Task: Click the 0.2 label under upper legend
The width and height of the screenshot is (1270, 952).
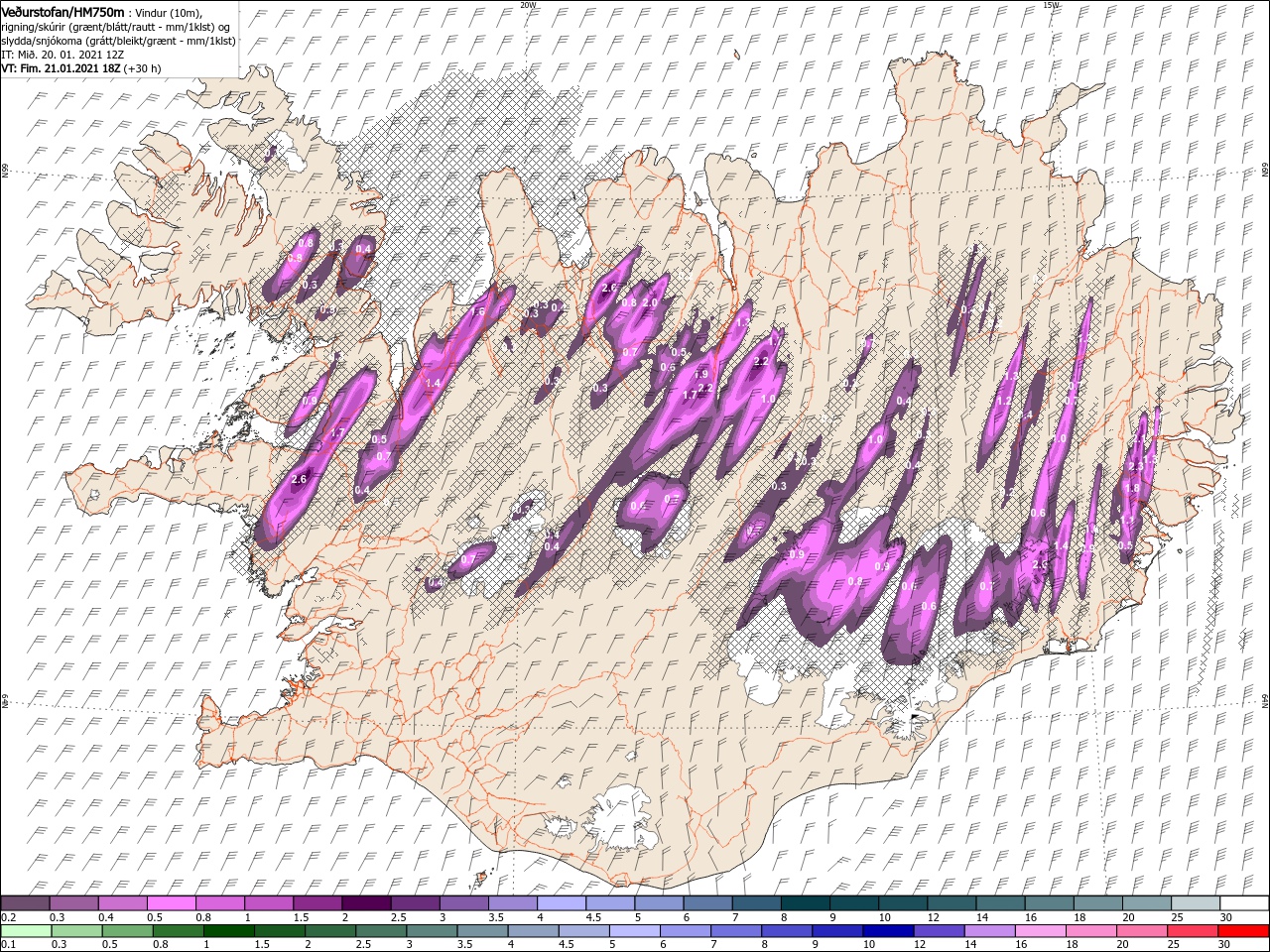Action: tap(7, 917)
